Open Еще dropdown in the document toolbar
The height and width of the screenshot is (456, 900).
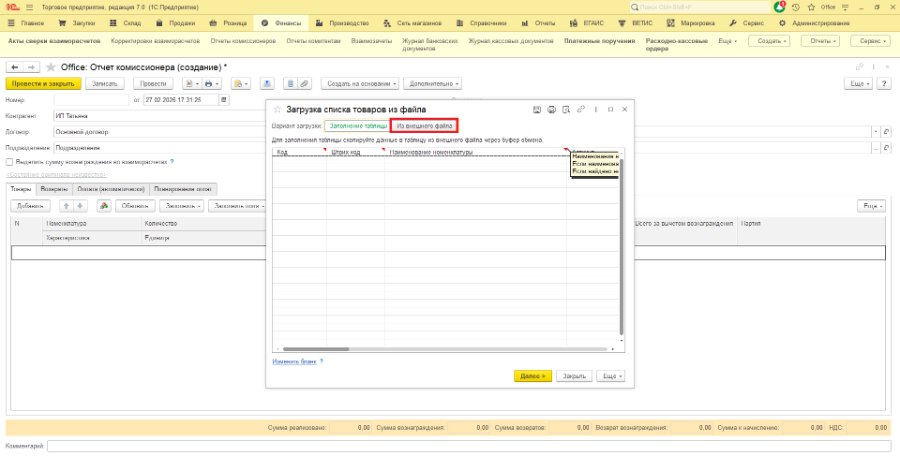tap(859, 83)
